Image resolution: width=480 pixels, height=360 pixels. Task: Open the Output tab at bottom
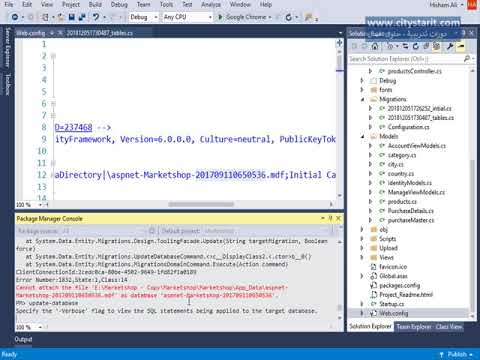[x=23, y=339]
